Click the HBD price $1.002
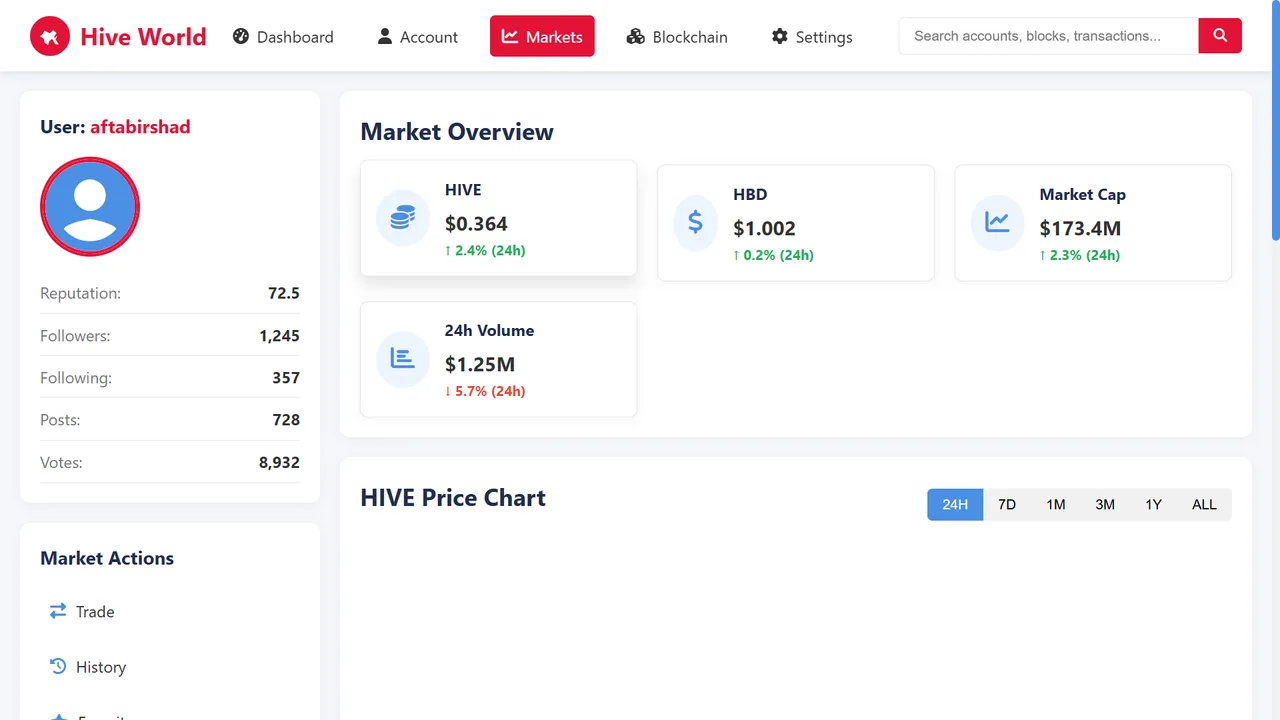The width and height of the screenshot is (1280, 720). click(x=764, y=228)
